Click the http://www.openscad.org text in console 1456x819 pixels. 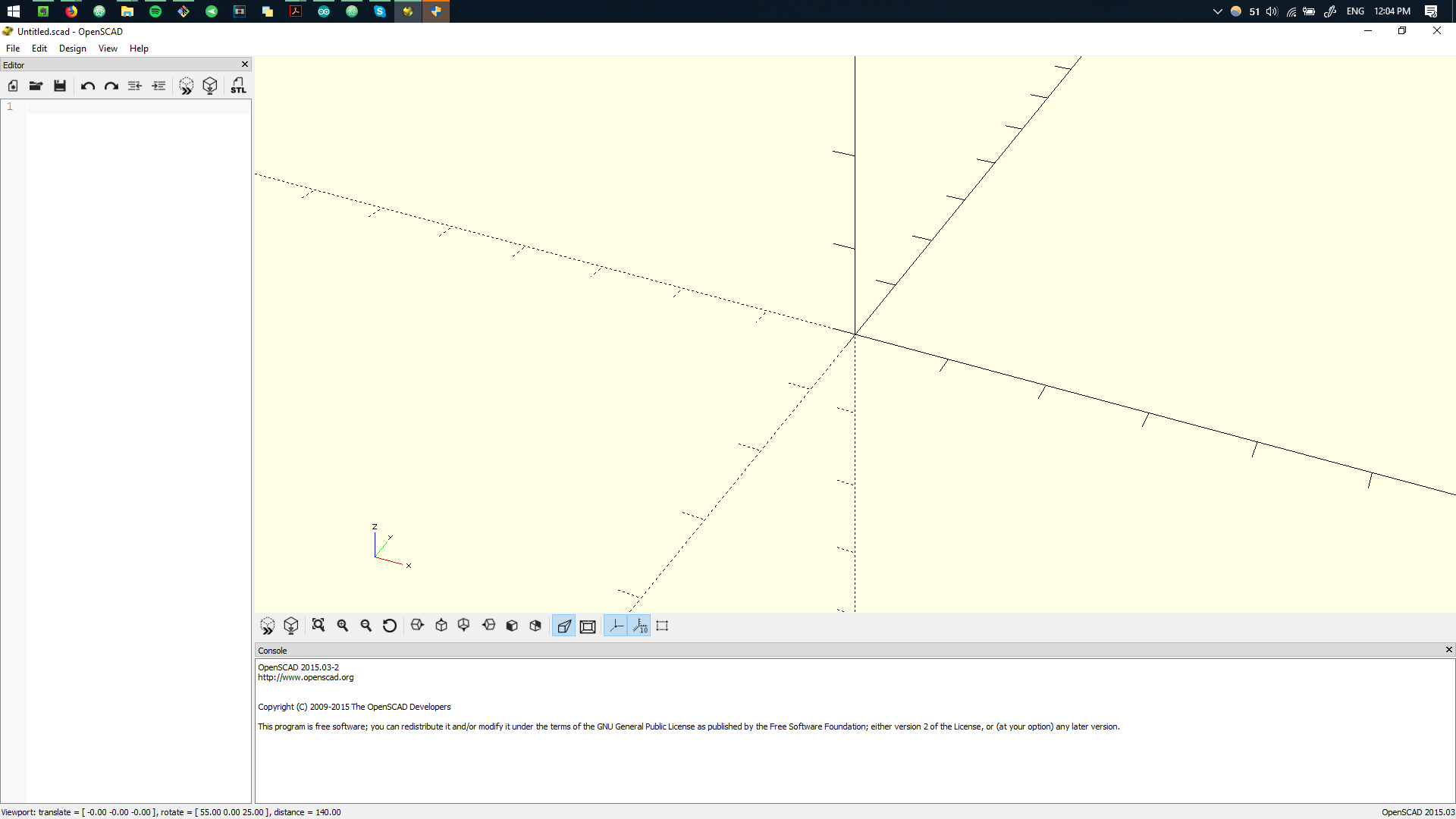coord(306,678)
